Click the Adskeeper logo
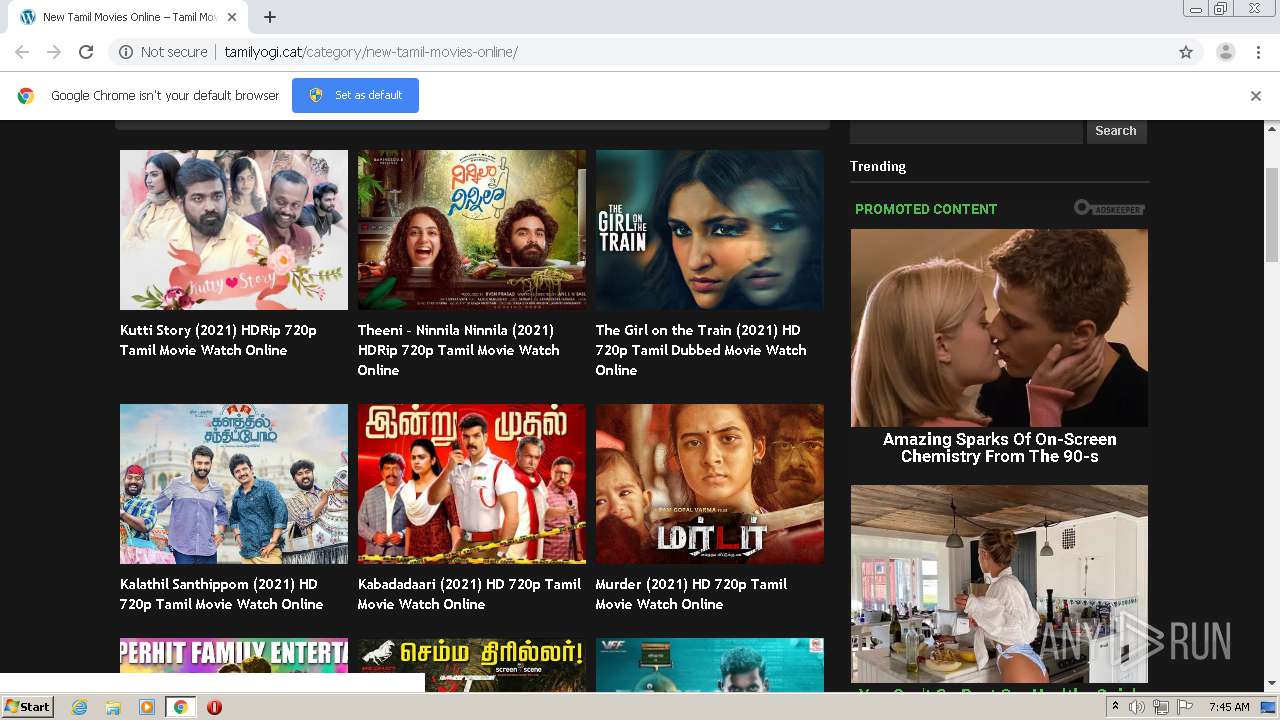This screenshot has height=720, width=1280. click(x=1109, y=208)
